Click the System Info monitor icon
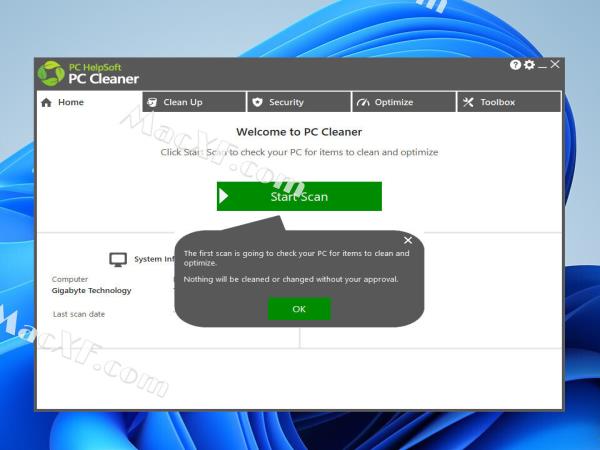This screenshot has height=450, width=600. click(118, 259)
